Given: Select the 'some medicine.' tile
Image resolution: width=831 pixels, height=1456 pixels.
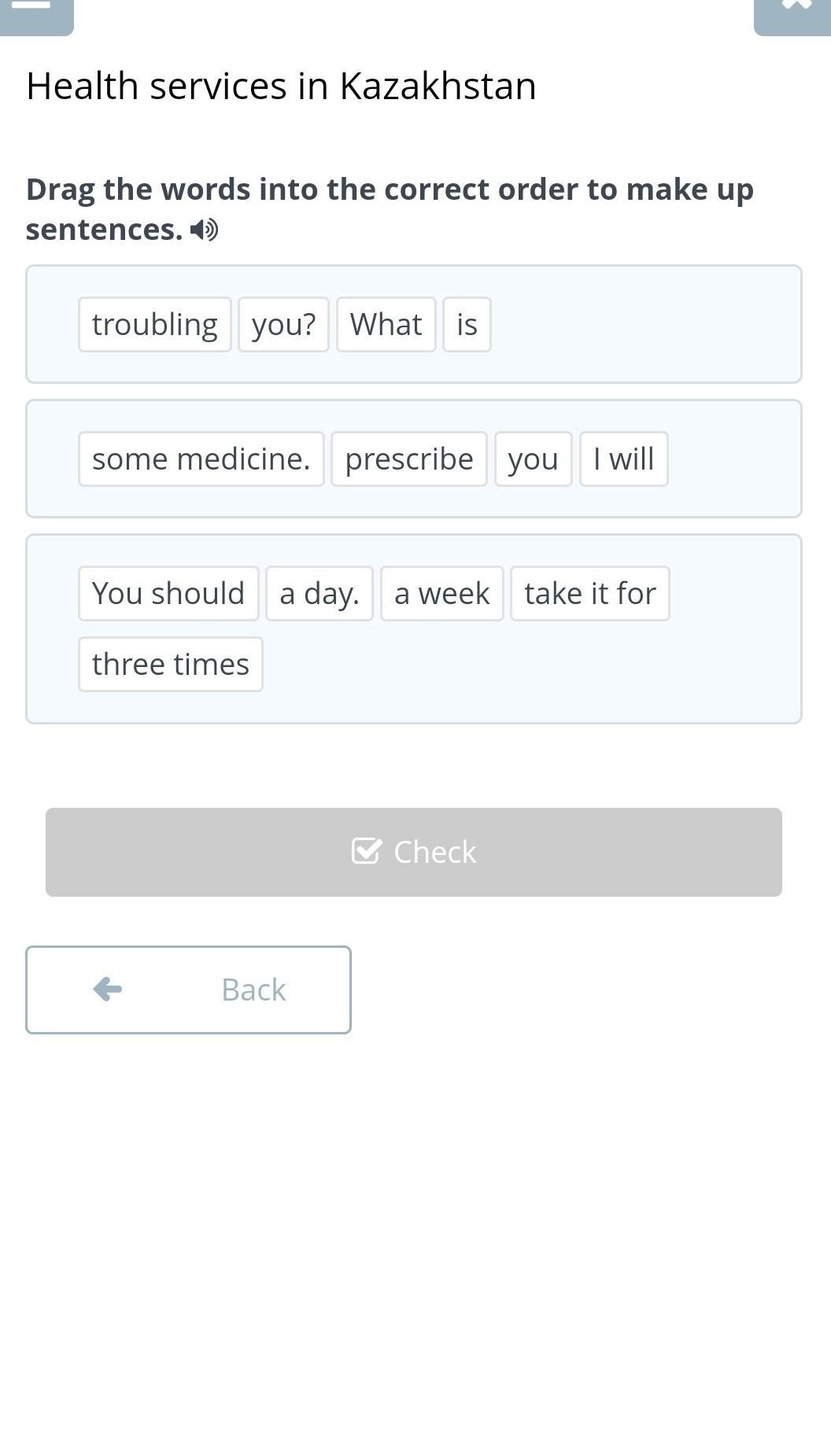Looking at the screenshot, I should tap(201, 459).
